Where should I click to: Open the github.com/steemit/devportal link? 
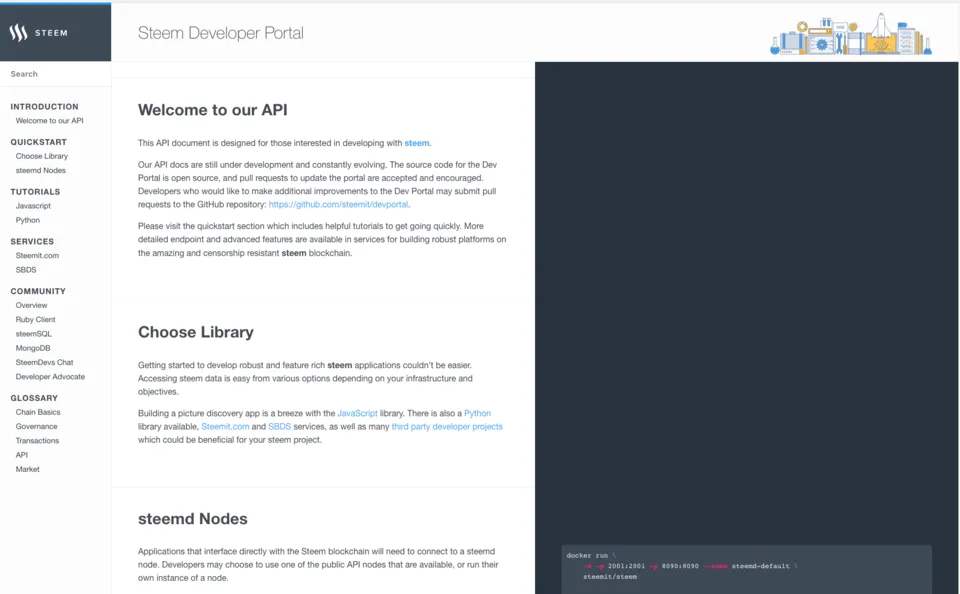[338, 205]
